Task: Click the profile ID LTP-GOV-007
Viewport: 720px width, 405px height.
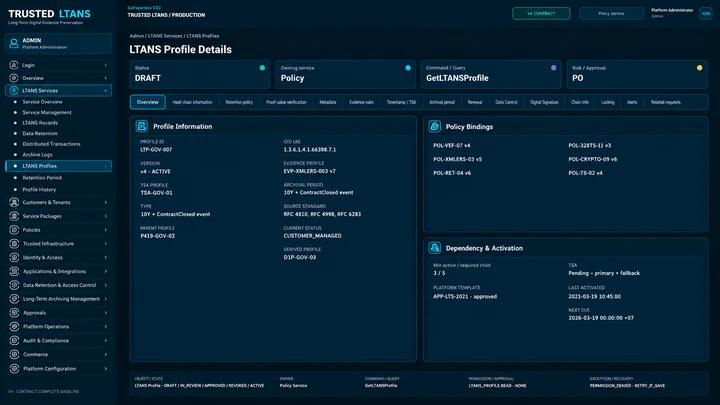Action: (156, 150)
